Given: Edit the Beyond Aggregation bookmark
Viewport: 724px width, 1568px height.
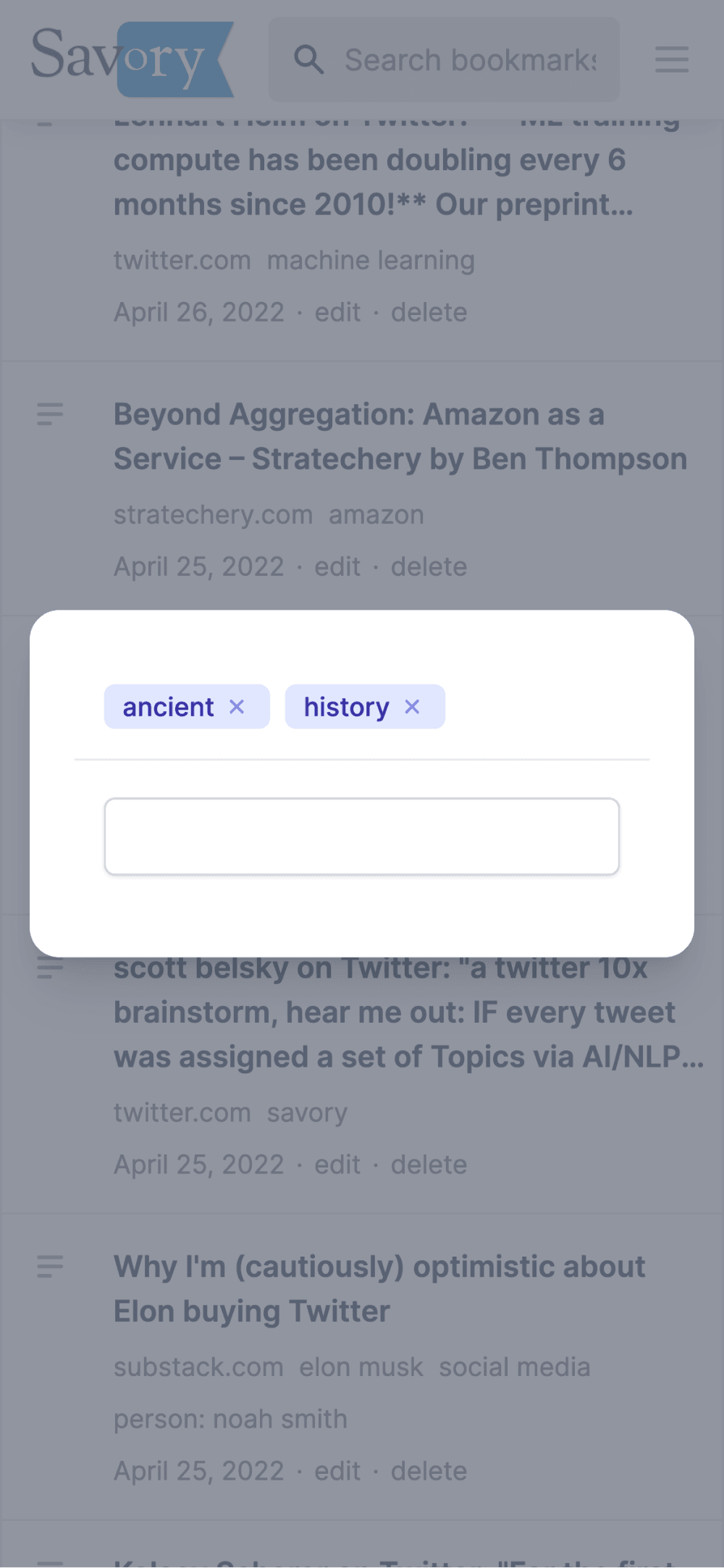Looking at the screenshot, I should tap(337, 566).
